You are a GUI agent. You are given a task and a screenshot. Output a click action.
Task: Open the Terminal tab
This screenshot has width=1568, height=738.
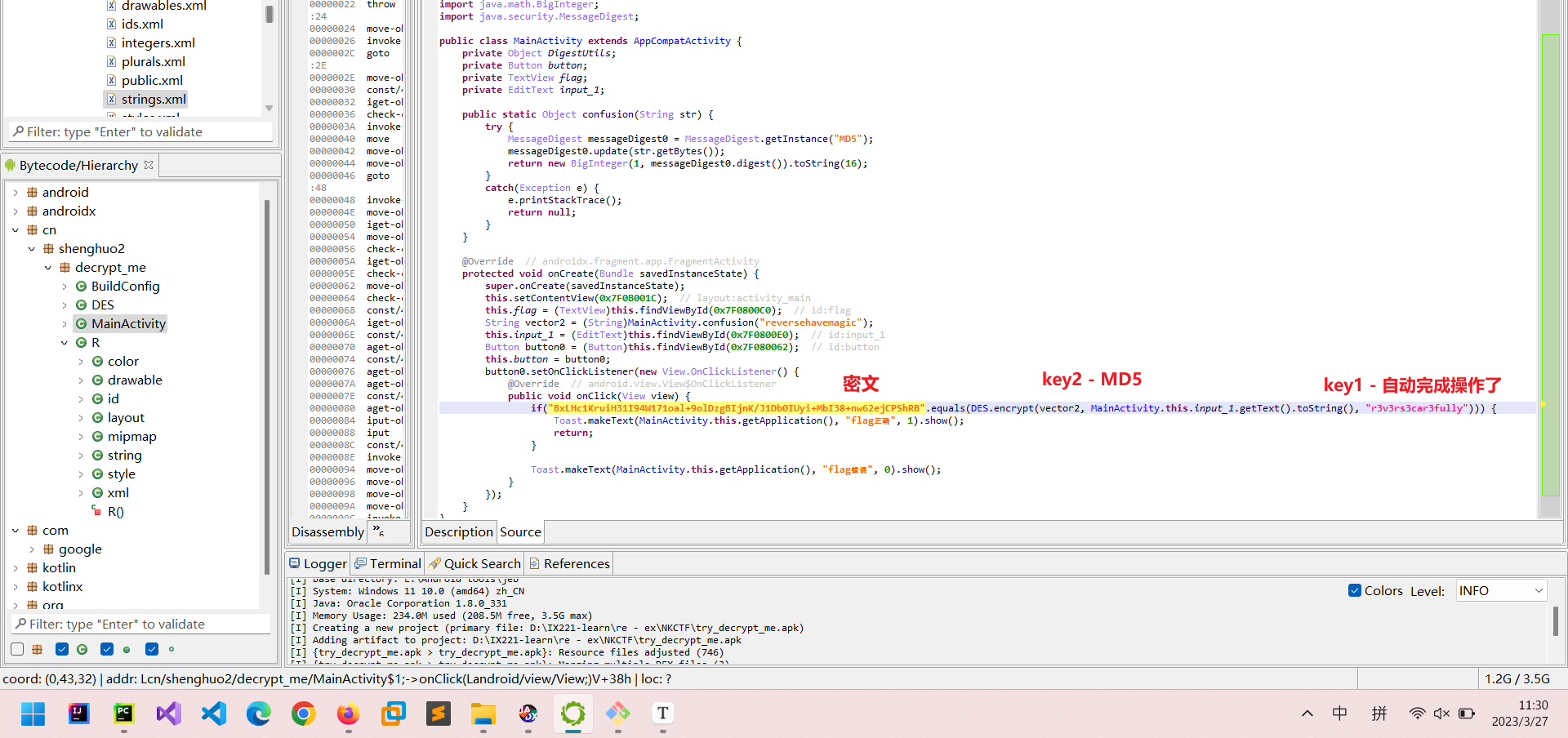point(387,563)
